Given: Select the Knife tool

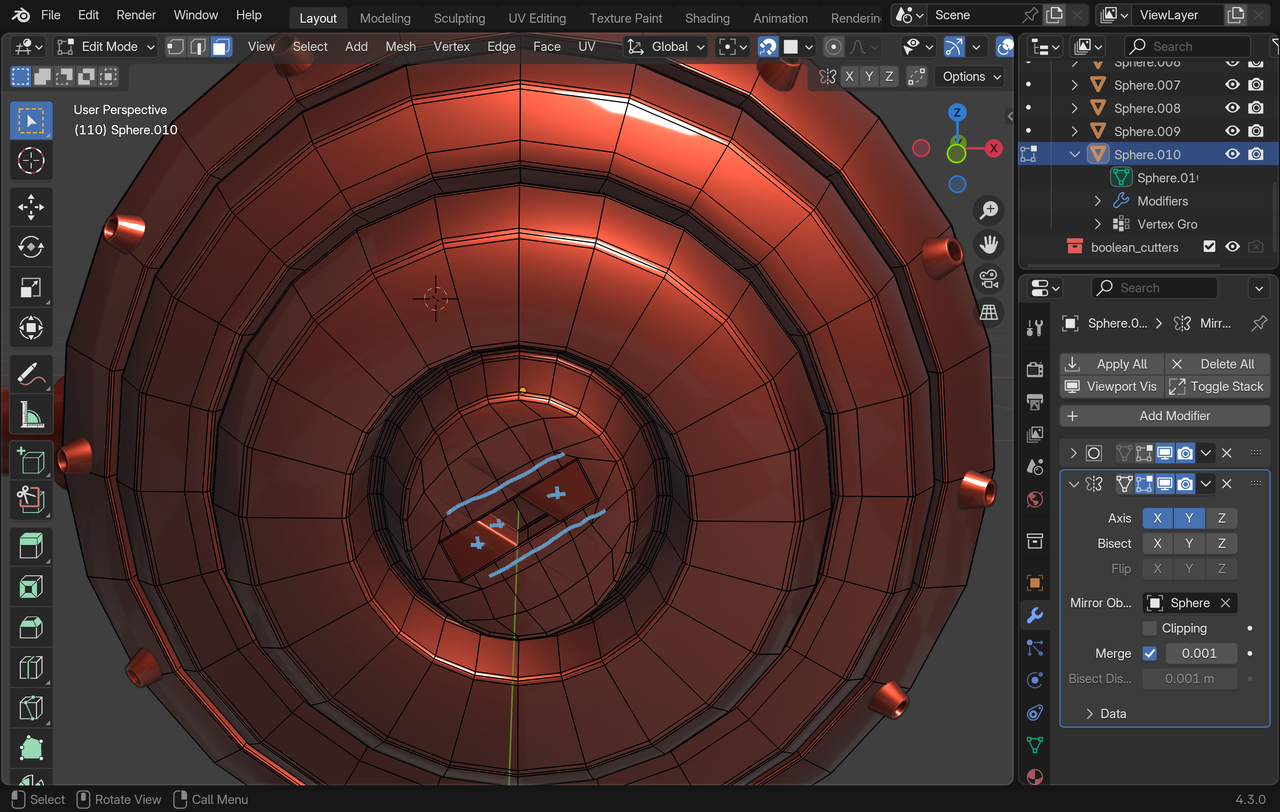Looking at the screenshot, I should point(31,708).
